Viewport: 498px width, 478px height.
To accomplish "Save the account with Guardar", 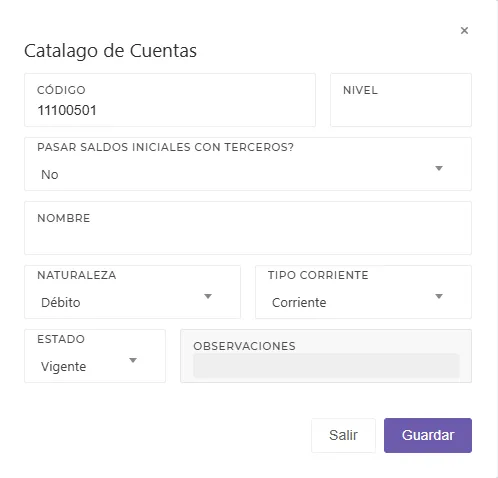I will pos(428,435).
